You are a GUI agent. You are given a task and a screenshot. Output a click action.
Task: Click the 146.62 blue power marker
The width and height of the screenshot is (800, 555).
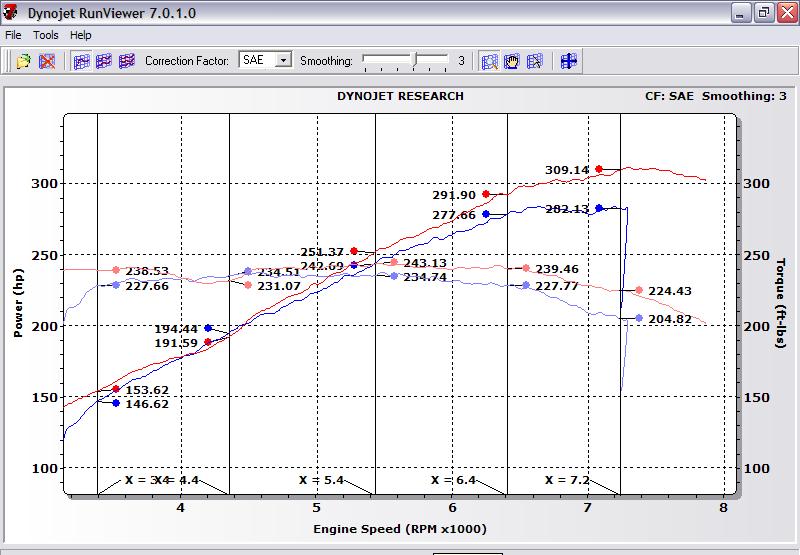[116, 403]
